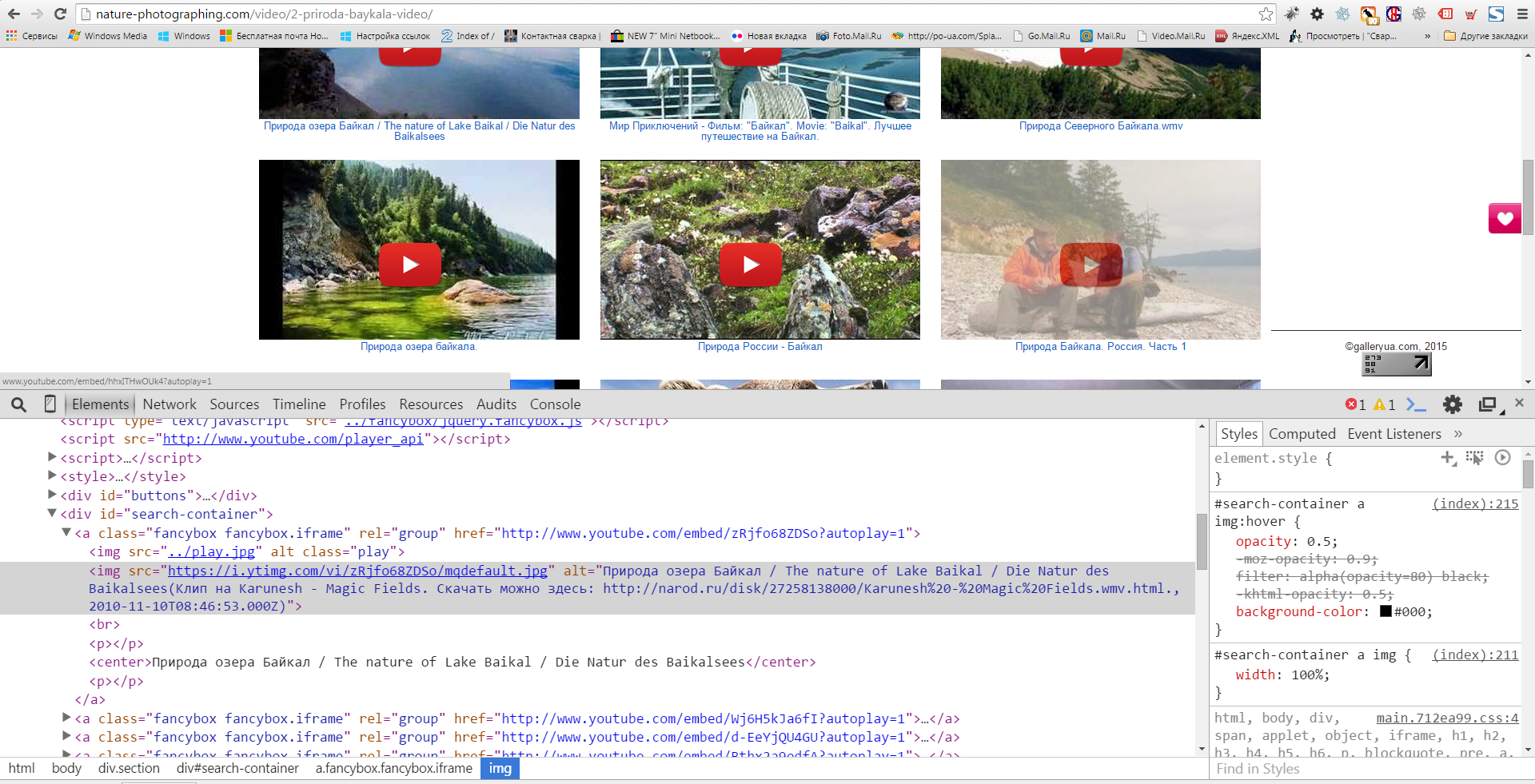
Task: Open the Другие закладки folder
Action: (x=1485, y=36)
